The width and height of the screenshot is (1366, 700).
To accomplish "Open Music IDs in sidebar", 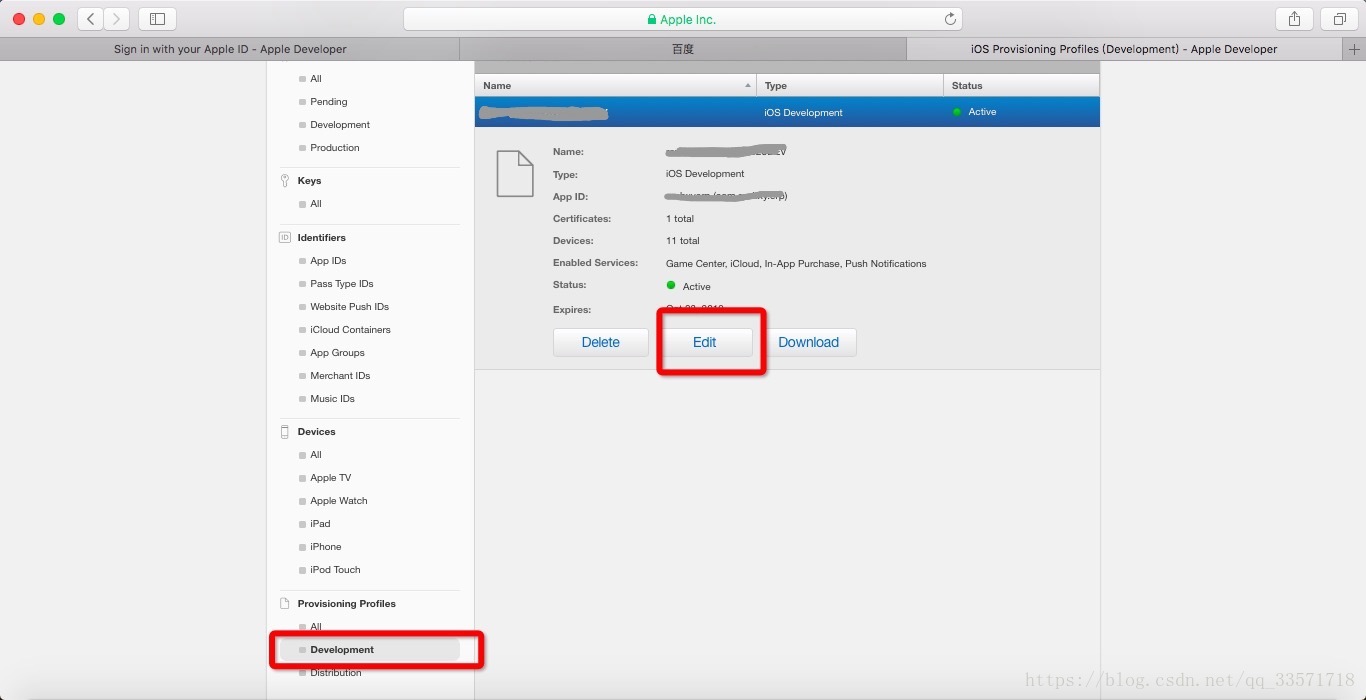I will [x=333, y=399].
